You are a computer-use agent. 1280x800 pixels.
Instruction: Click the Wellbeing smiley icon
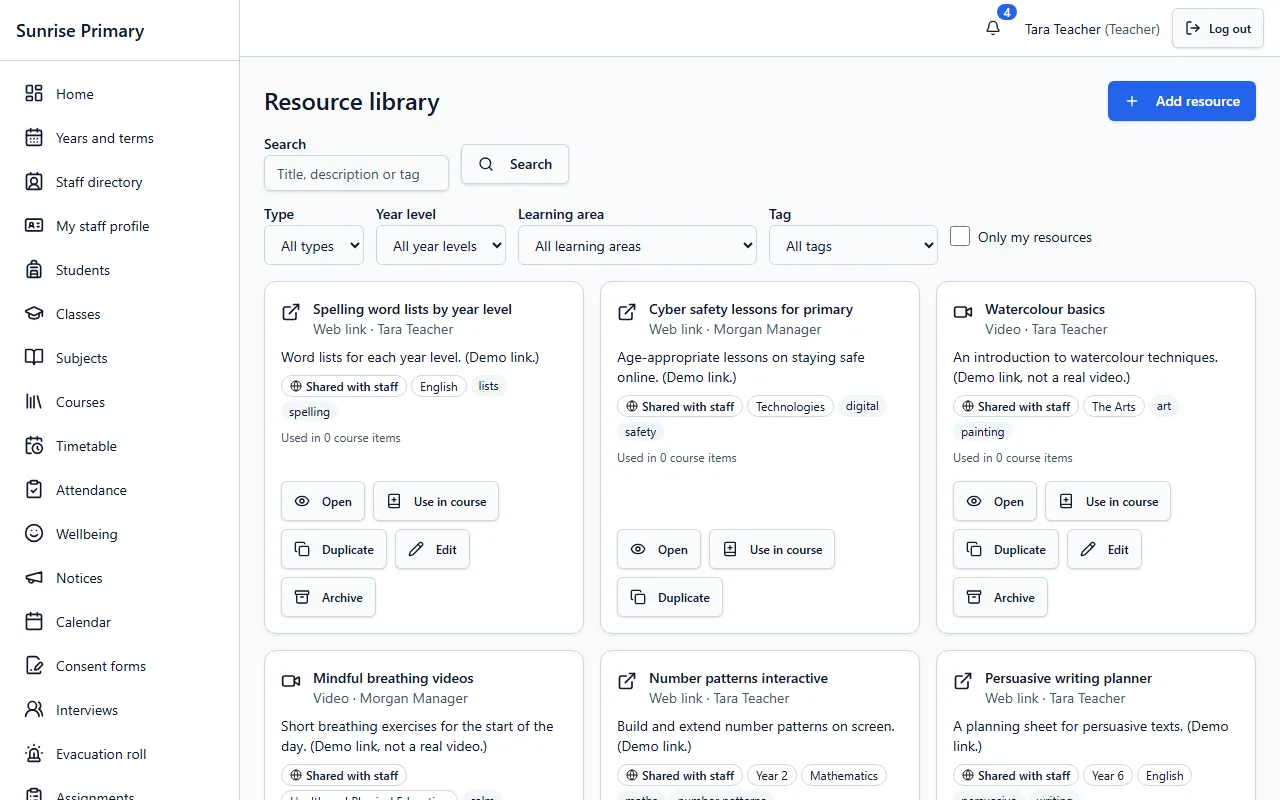coord(34,533)
